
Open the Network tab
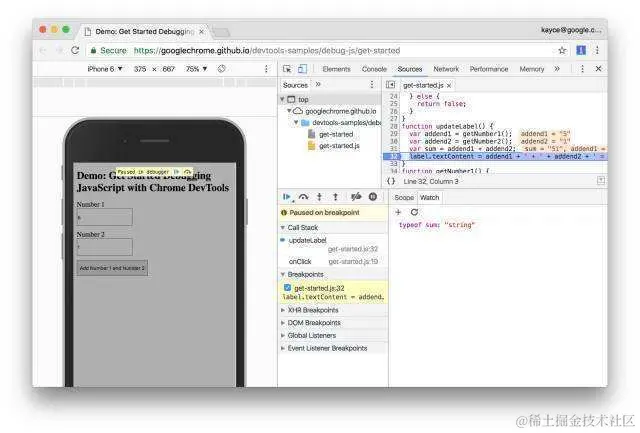[446, 69]
